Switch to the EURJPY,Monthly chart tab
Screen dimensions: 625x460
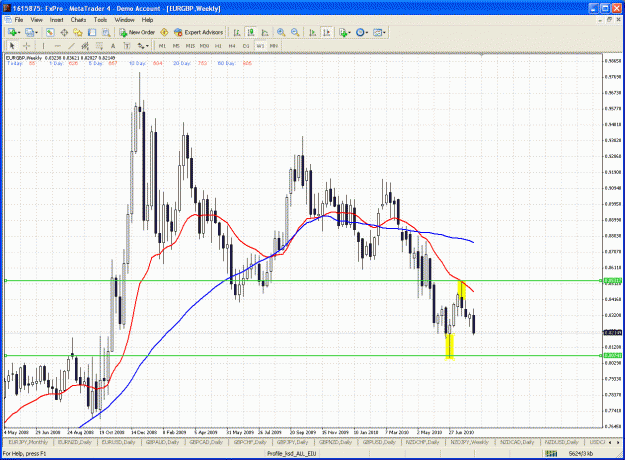pyautogui.click(x=28, y=442)
